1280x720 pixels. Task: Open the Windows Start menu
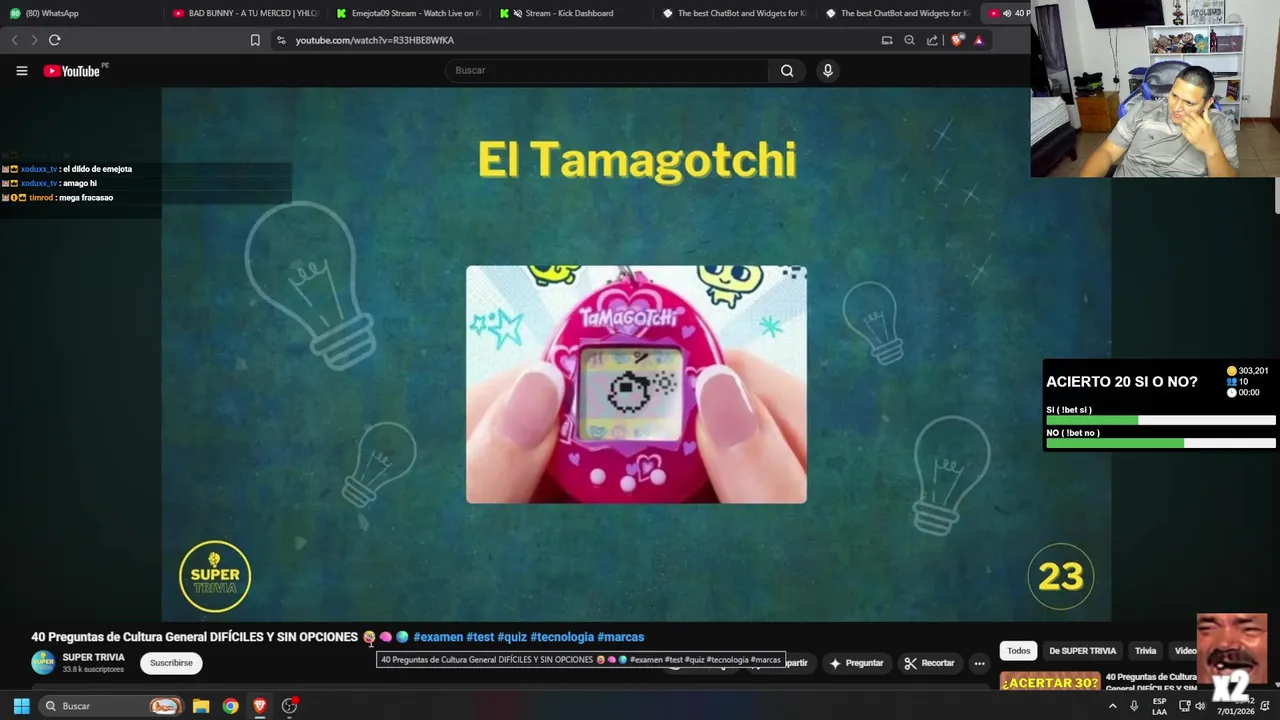point(21,706)
